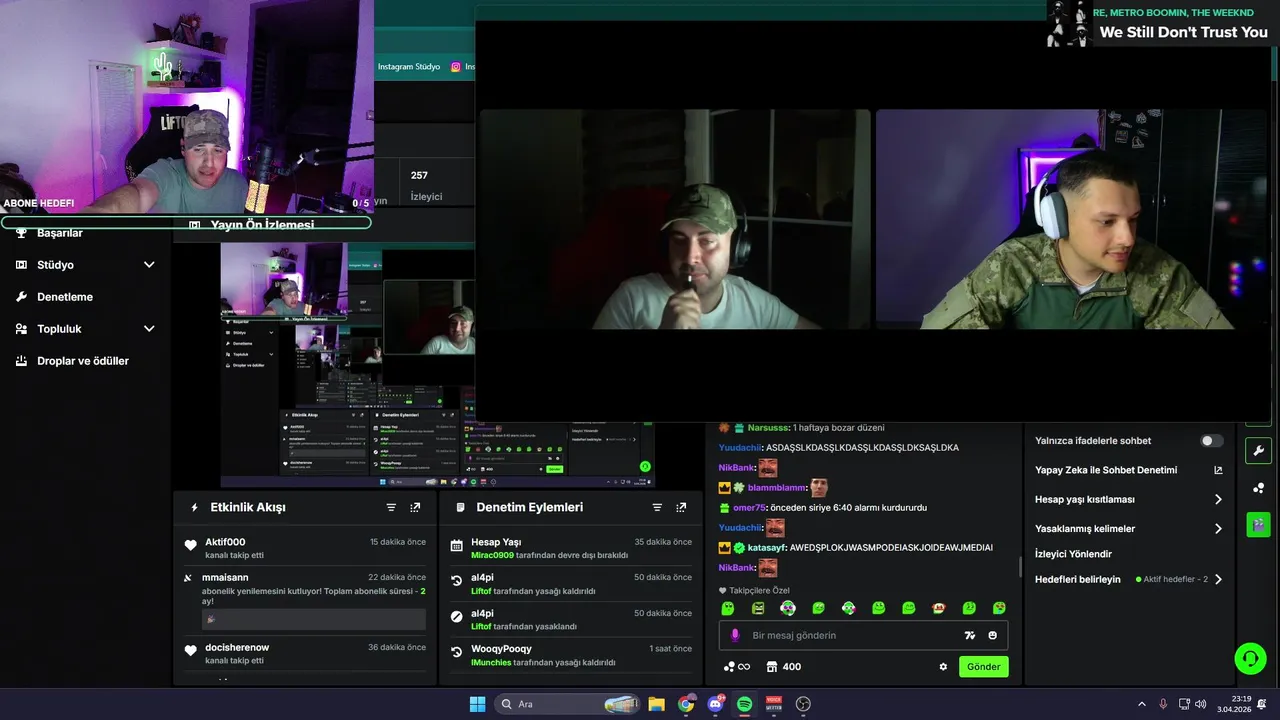Open volume control in system tray
Screen dimensions: 1280x720
1201,704
